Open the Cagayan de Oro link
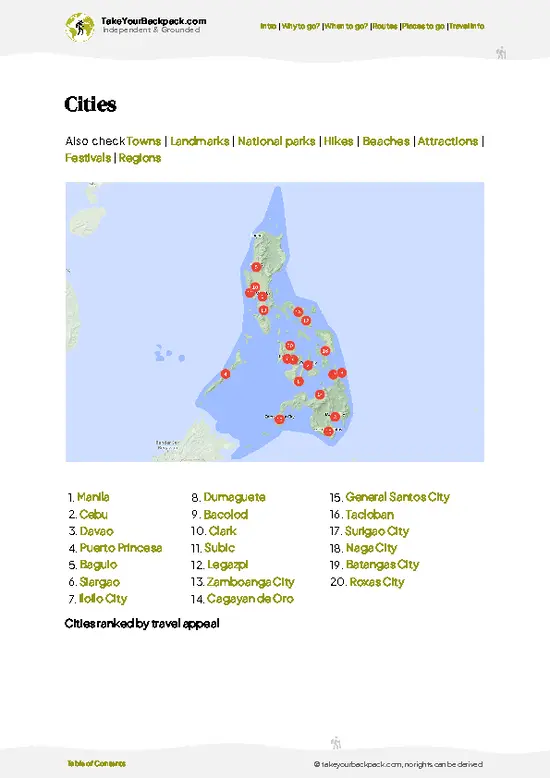The height and width of the screenshot is (778, 550). [250, 598]
